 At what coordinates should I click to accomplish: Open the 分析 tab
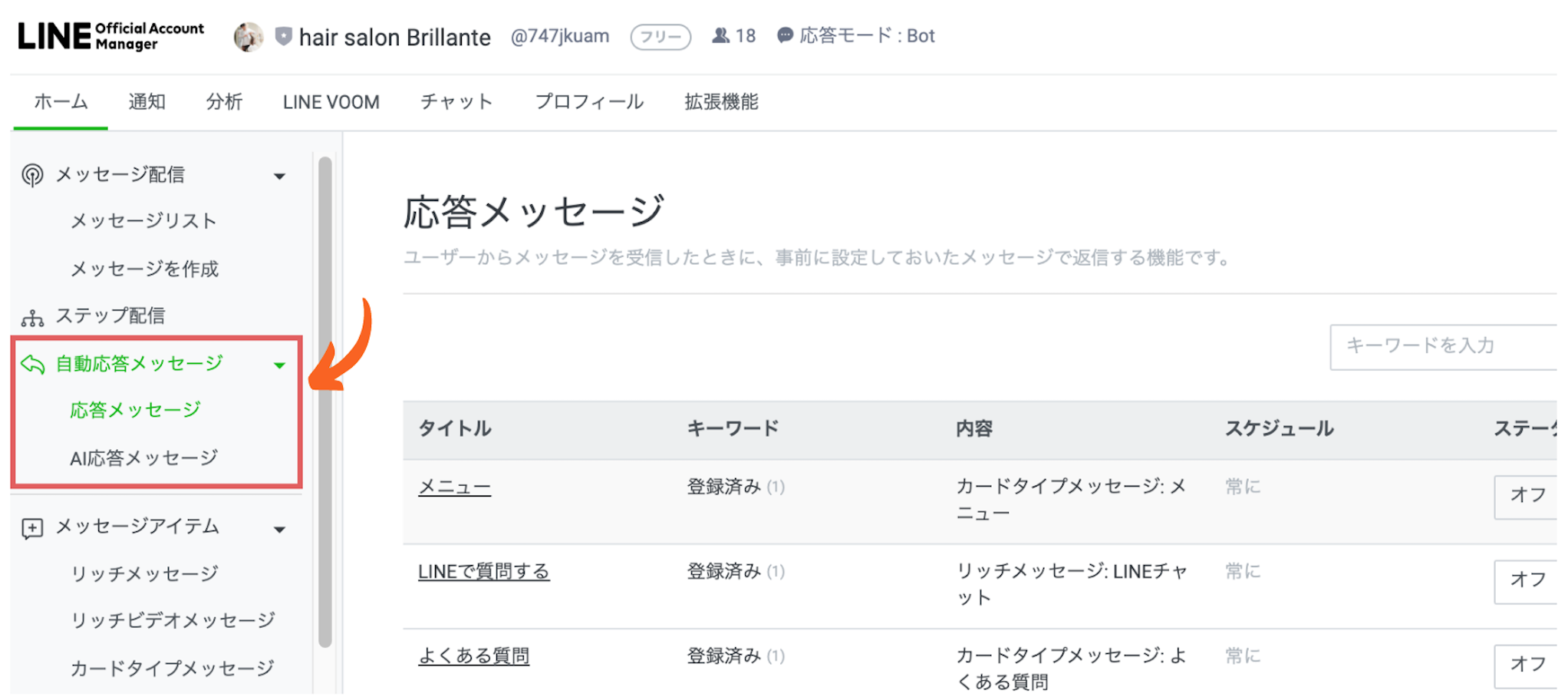click(224, 102)
